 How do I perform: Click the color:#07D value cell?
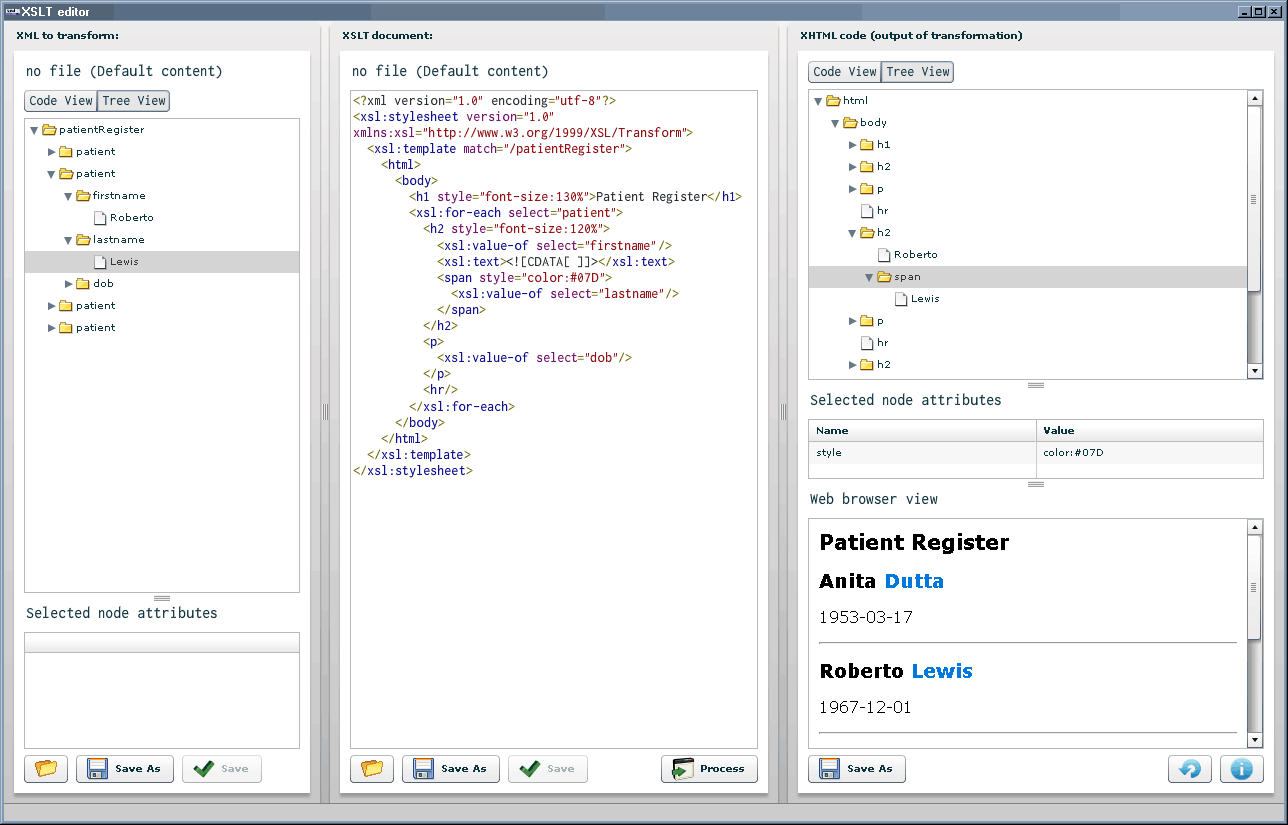coord(1150,453)
